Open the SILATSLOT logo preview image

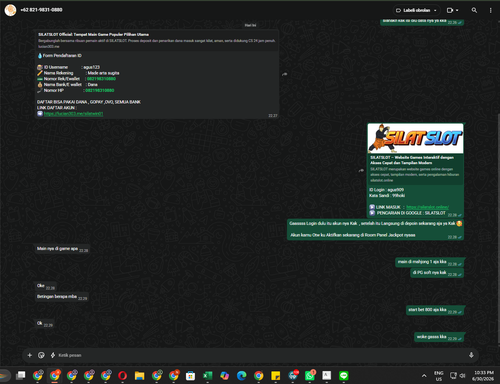(415, 139)
